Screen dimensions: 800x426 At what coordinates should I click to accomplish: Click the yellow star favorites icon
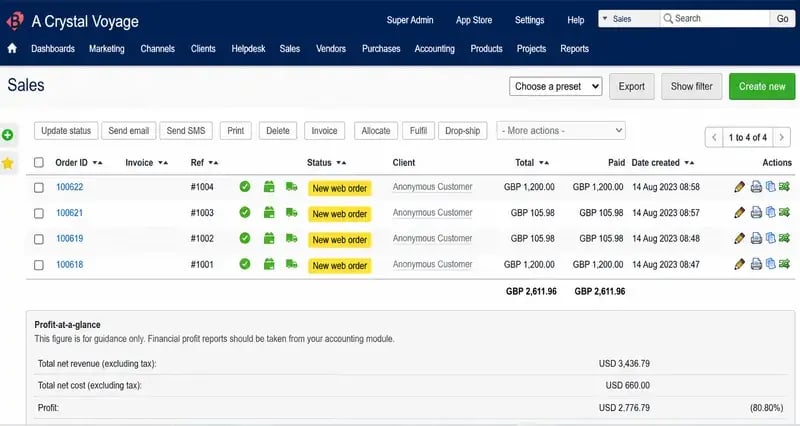point(8,163)
